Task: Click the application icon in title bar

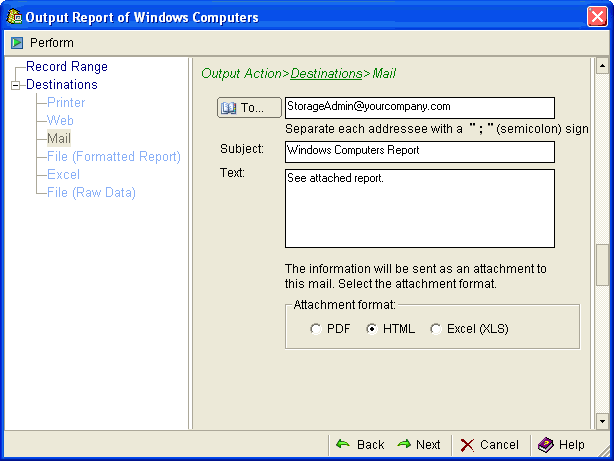Action: tap(14, 16)
